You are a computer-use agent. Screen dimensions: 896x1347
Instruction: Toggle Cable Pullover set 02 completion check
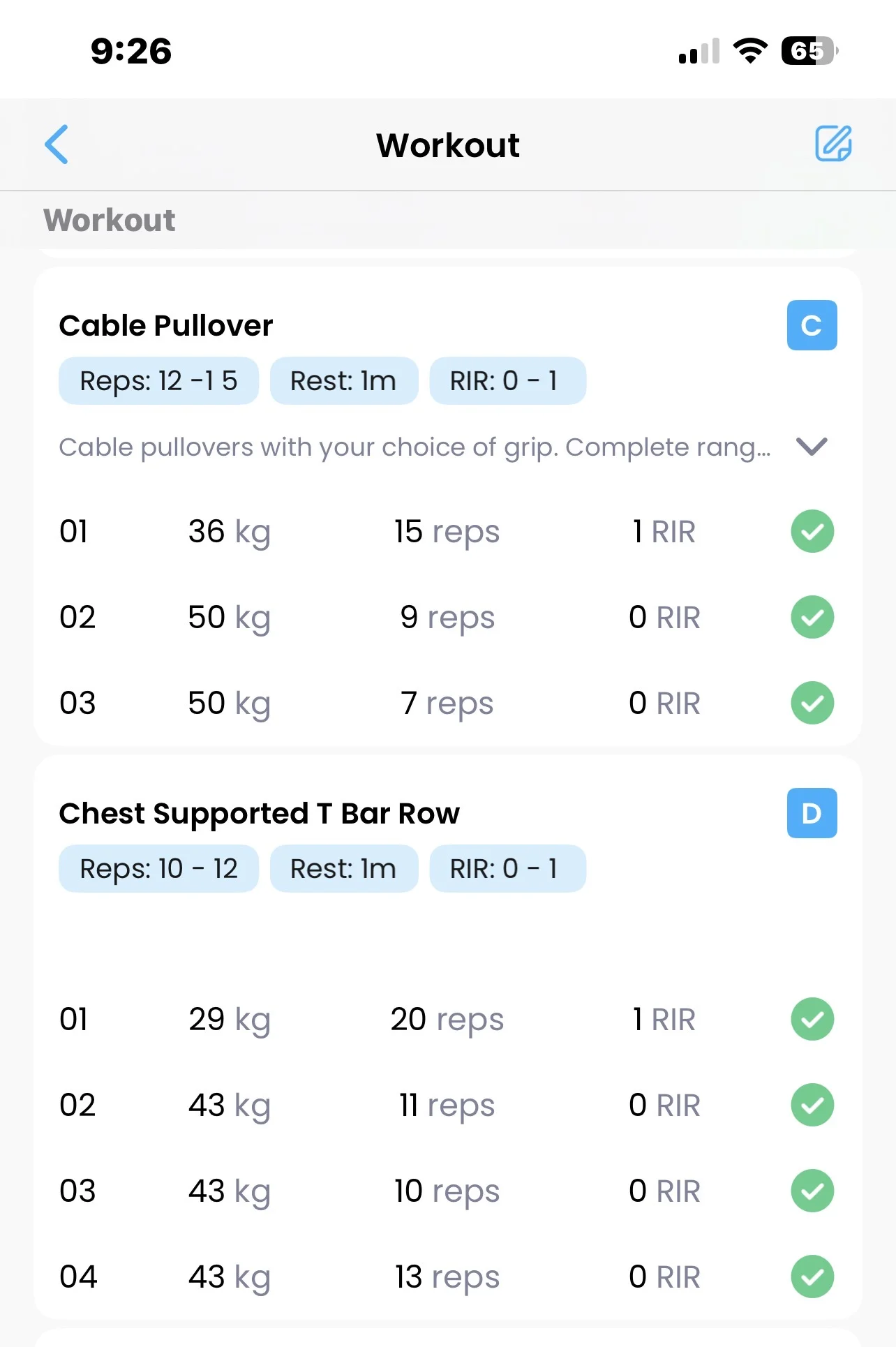pos(812,617)
